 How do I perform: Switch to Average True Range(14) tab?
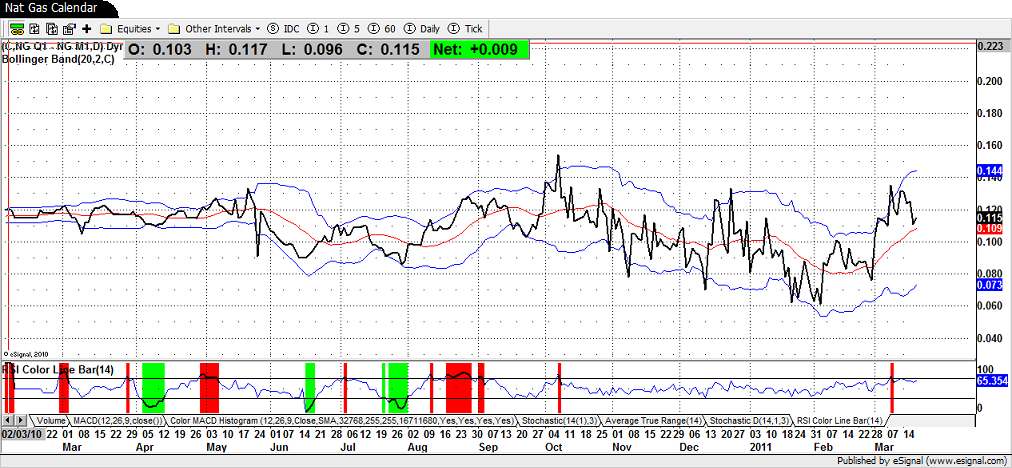(x=652, y=420)
